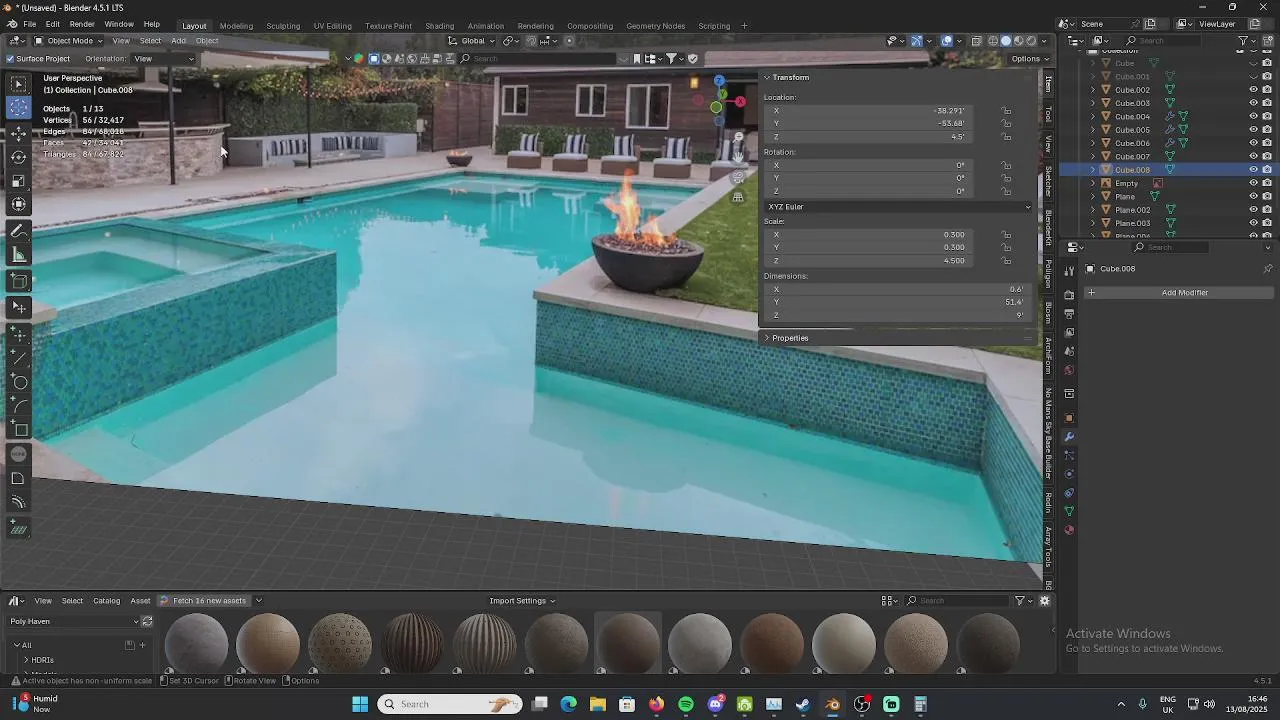The width and height of the screenshot is (1280, 720).
Task: Pick the Move tool
Action: [19, 133]
